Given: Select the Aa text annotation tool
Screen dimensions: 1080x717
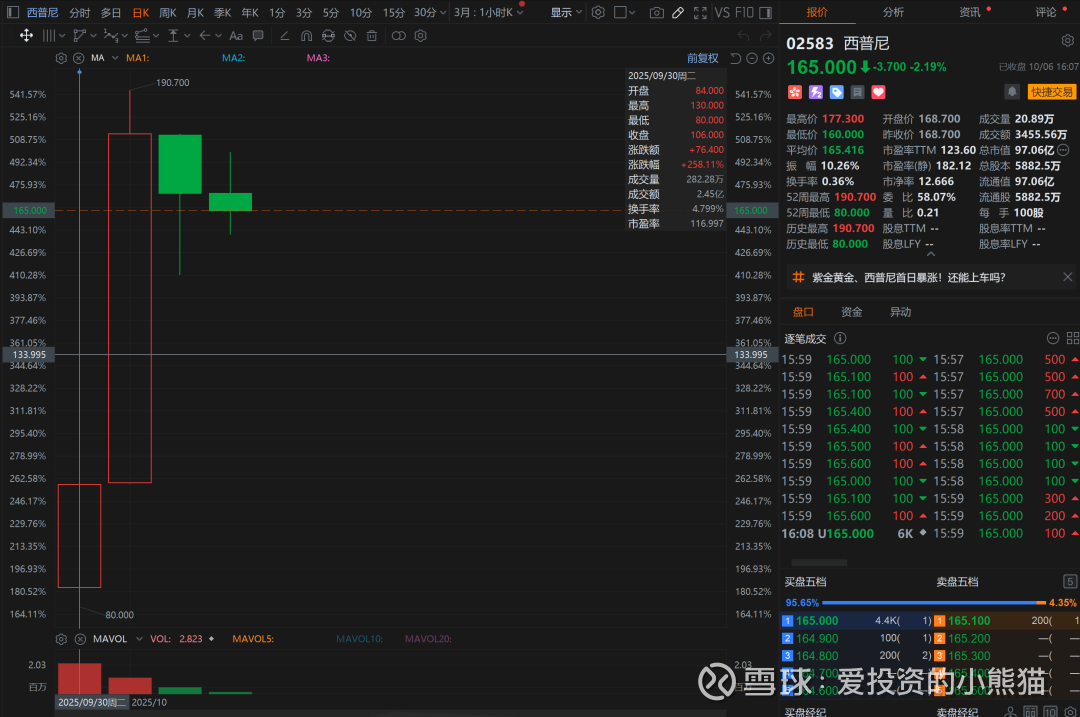Looking at the screenshot, I should 236,36.
